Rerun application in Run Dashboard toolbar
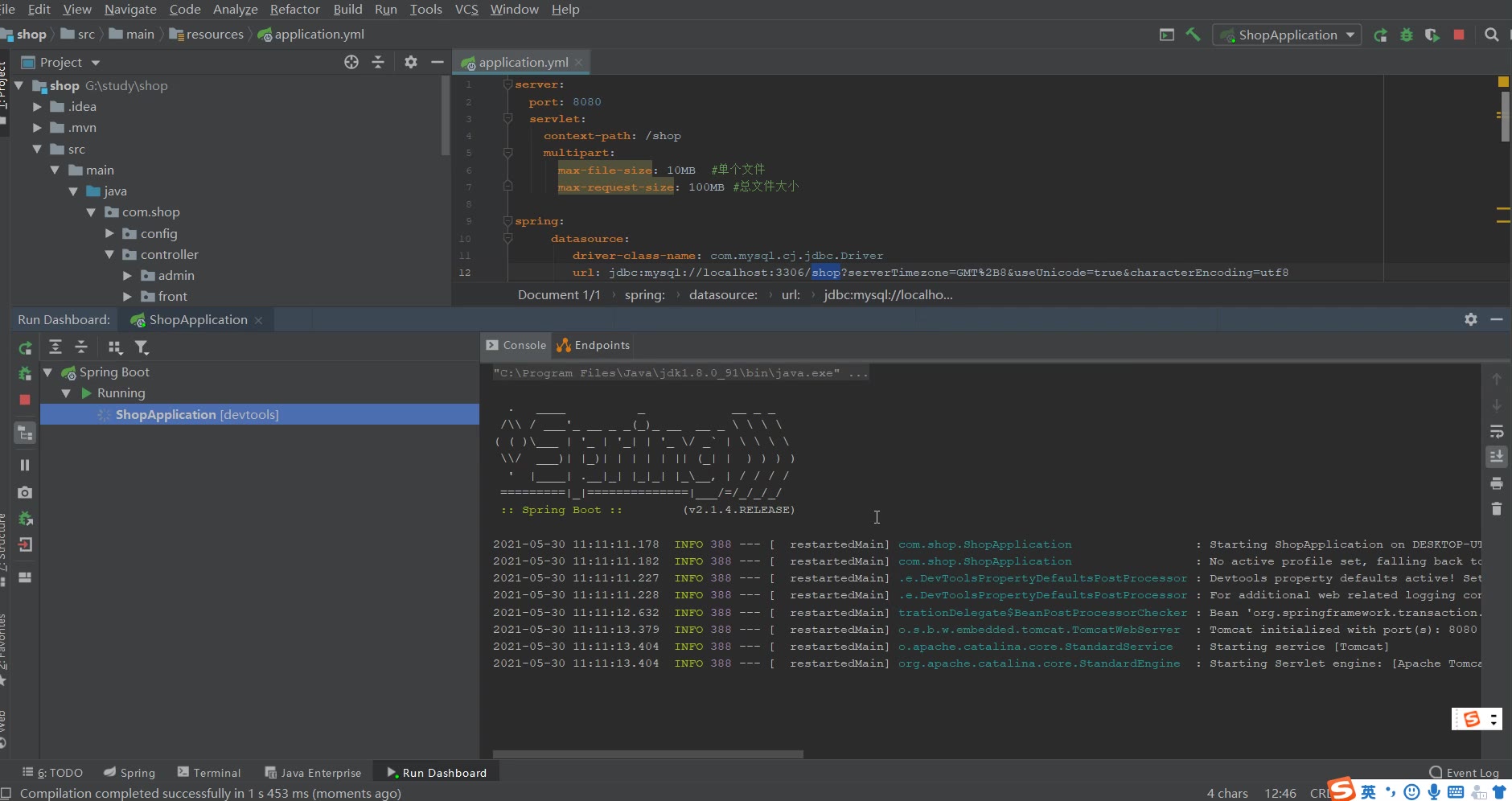The image size is (1512, 801). (25, 347)
